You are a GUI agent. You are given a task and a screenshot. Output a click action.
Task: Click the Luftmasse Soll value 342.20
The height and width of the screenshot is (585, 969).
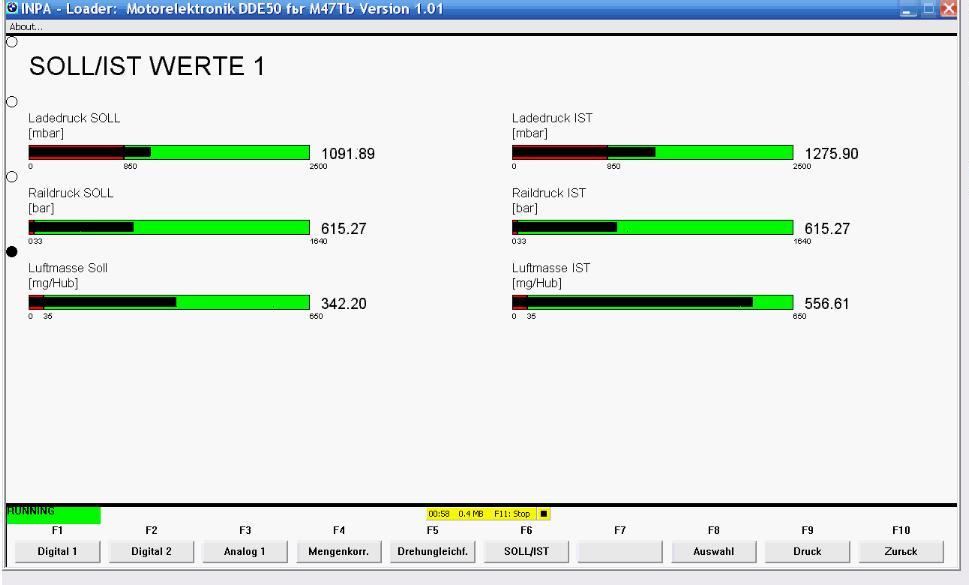[x=344, y=304]
